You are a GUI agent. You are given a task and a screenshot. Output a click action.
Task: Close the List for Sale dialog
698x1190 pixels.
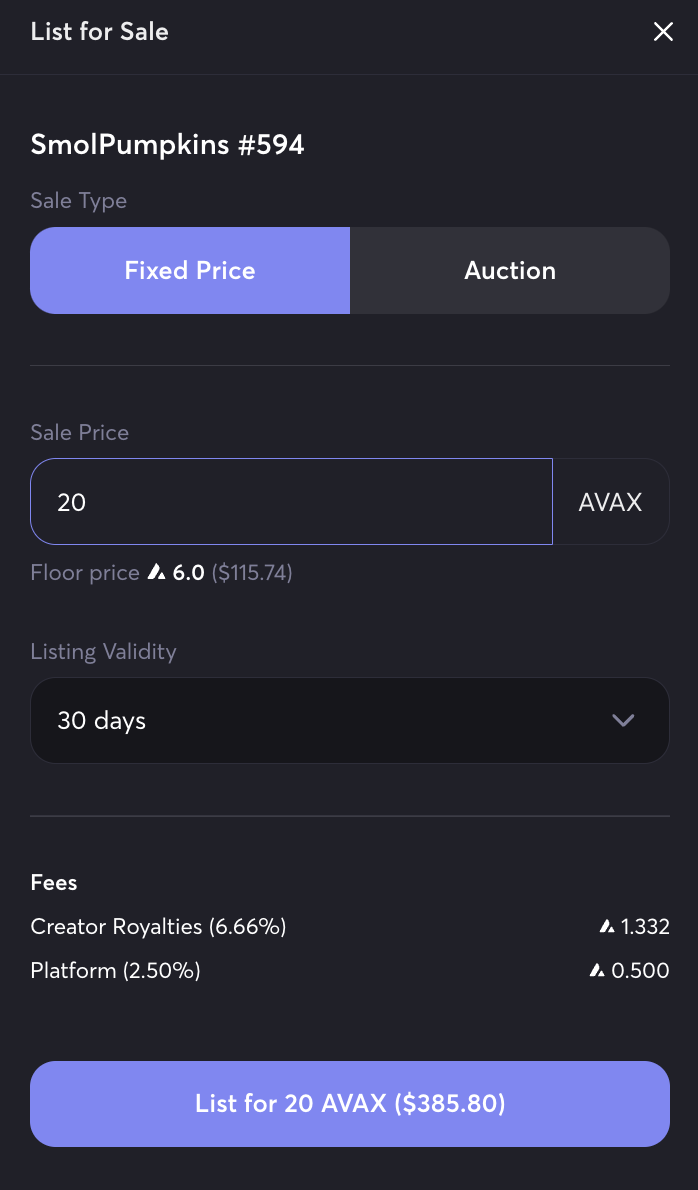pos(663,32)
